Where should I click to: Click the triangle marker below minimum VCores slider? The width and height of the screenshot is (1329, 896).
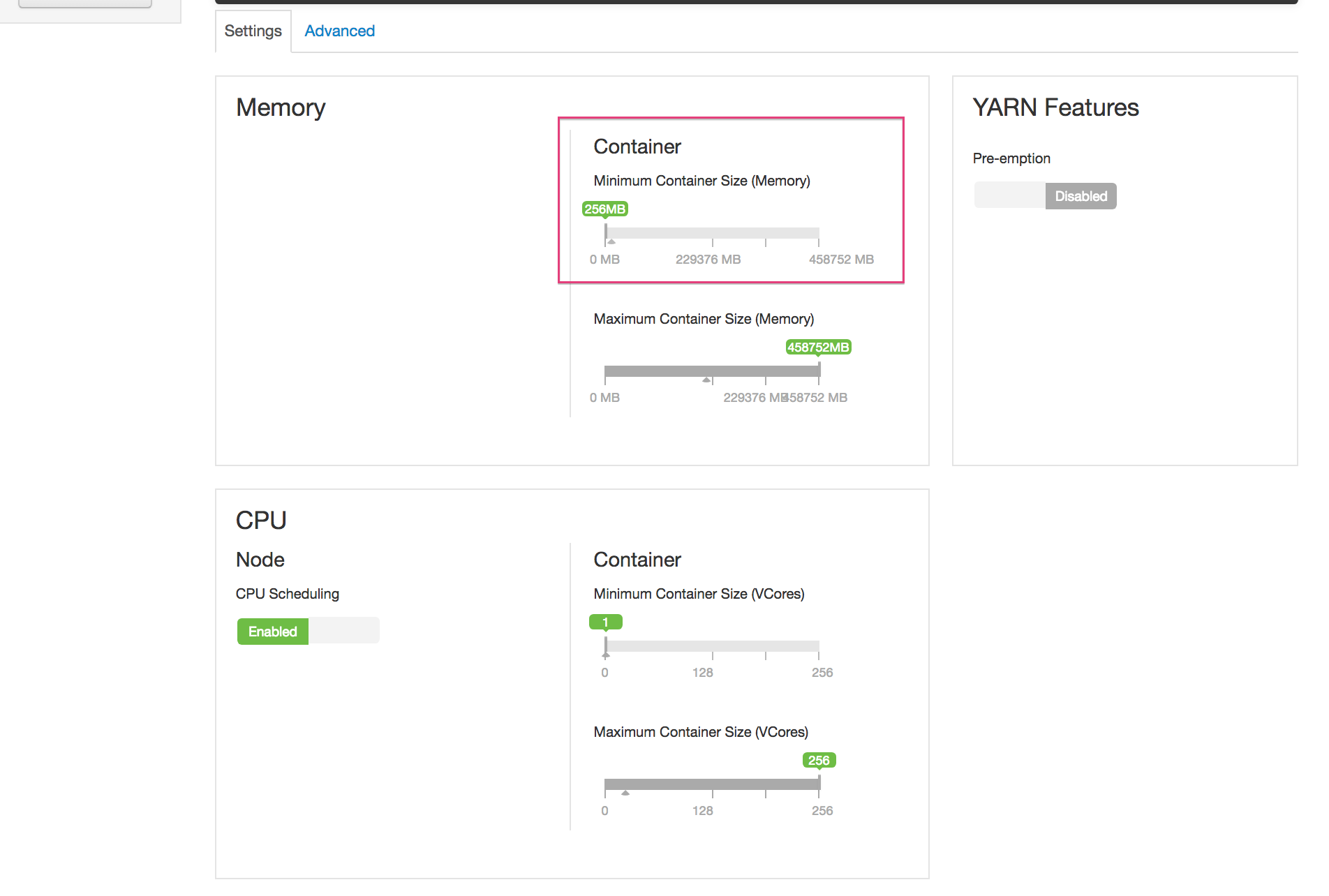[606, 656]
